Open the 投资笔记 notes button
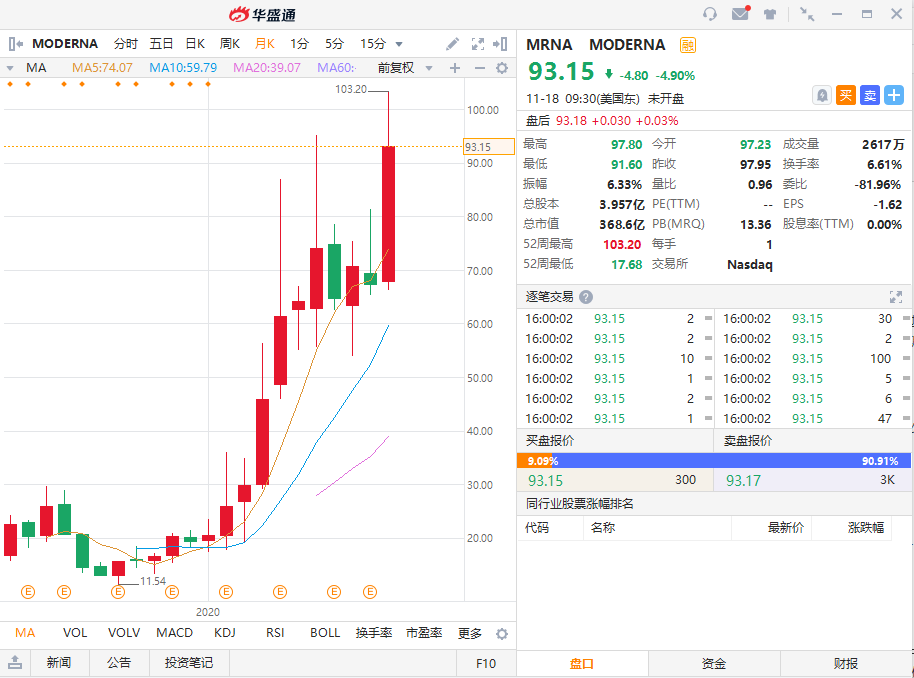The image size is (914, 678). (189, 662)
